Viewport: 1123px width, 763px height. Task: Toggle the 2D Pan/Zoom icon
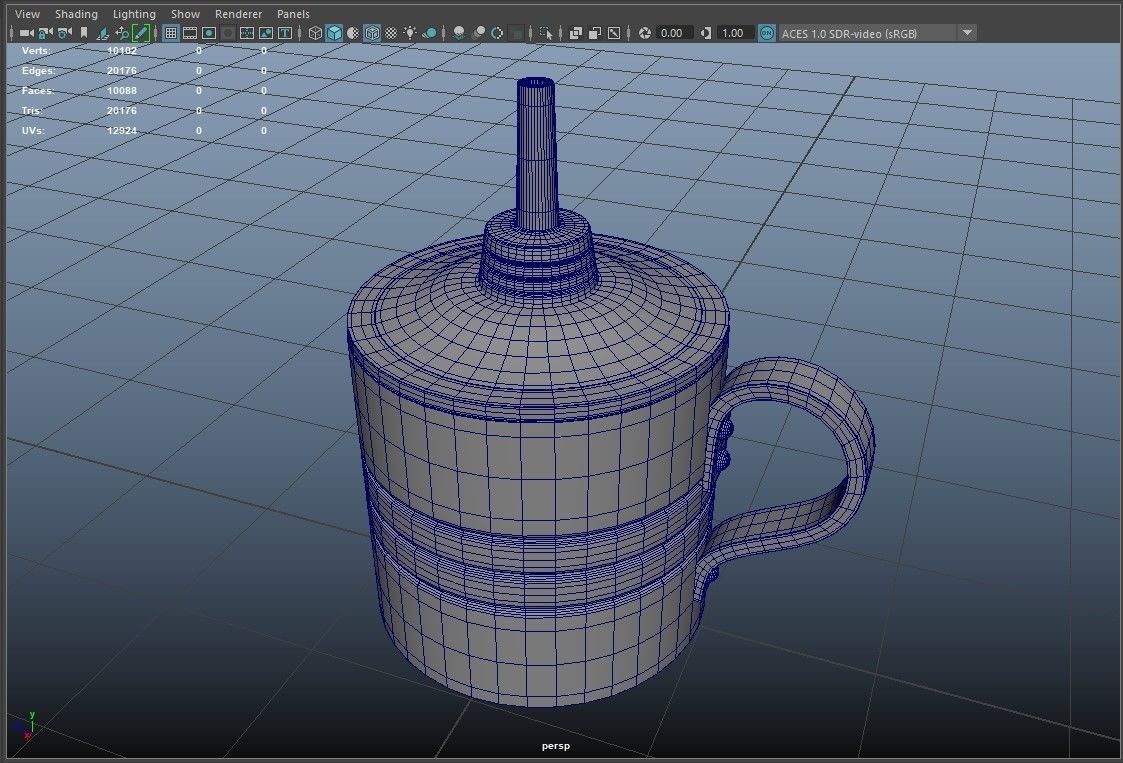coord(122,33)
